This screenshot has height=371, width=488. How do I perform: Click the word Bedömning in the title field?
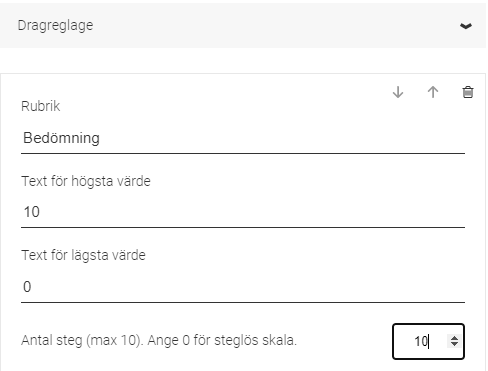[61, 138]
